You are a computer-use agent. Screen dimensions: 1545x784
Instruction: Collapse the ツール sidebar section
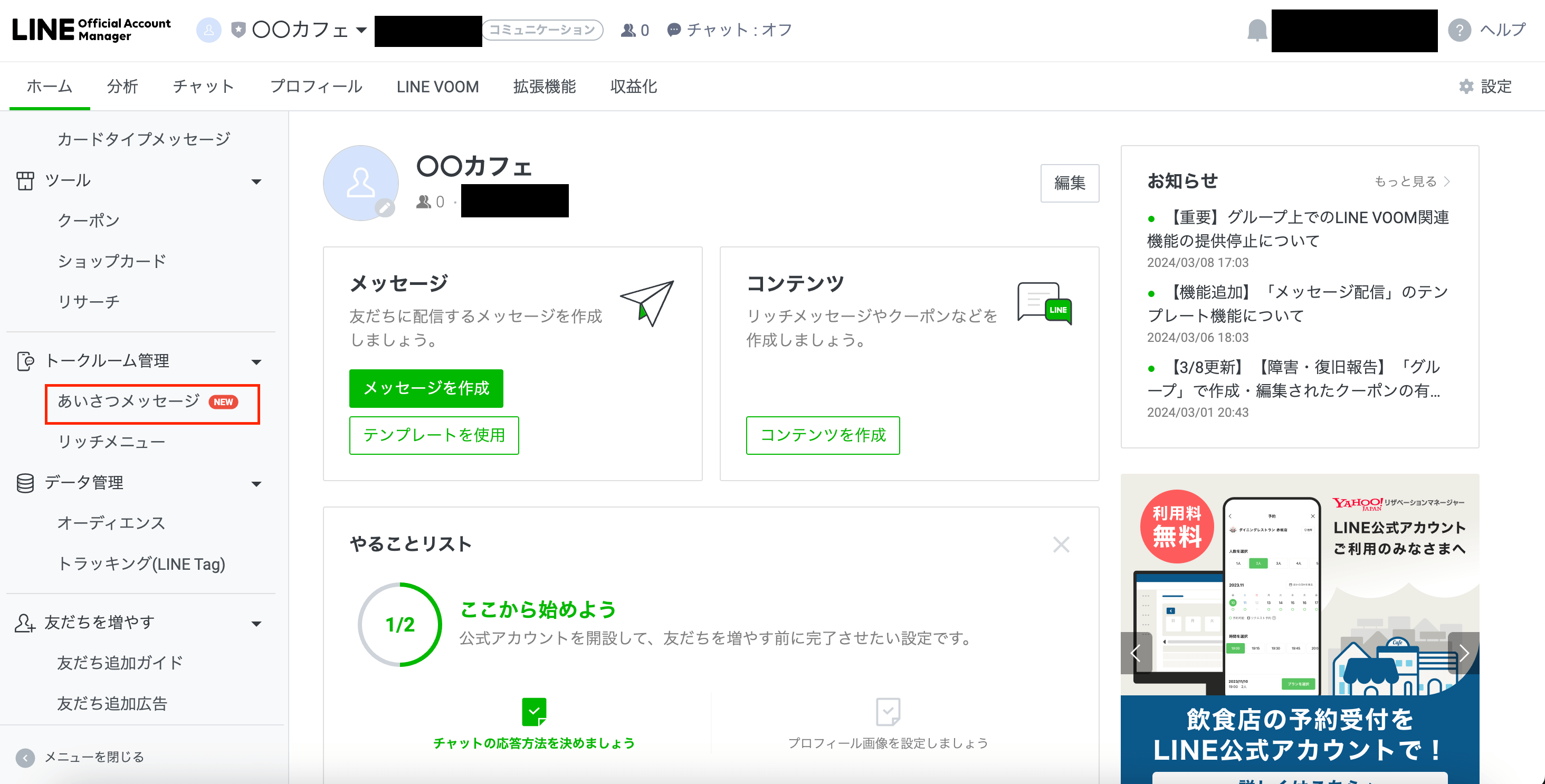[x=256, y=181]
